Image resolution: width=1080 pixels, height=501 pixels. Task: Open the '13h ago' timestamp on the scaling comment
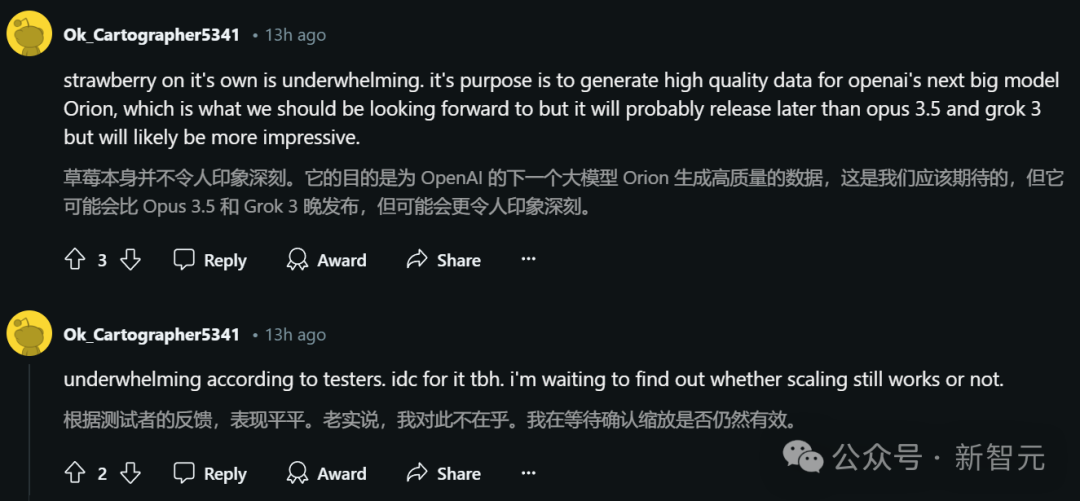[295, 335]
